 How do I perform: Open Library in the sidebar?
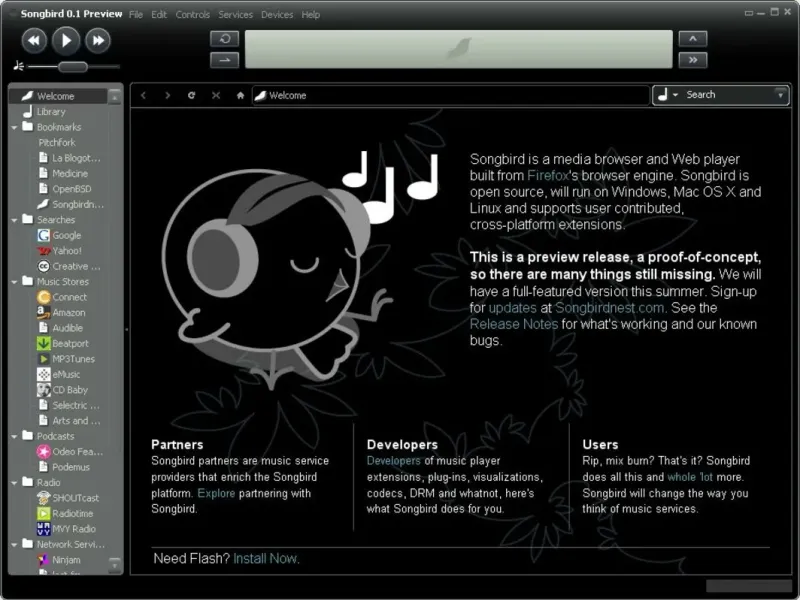(x=51, y=112)
